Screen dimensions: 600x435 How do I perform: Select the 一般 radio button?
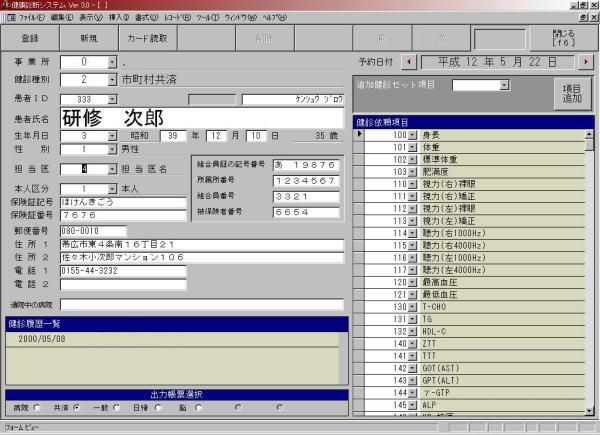click(x=117, y=407)
